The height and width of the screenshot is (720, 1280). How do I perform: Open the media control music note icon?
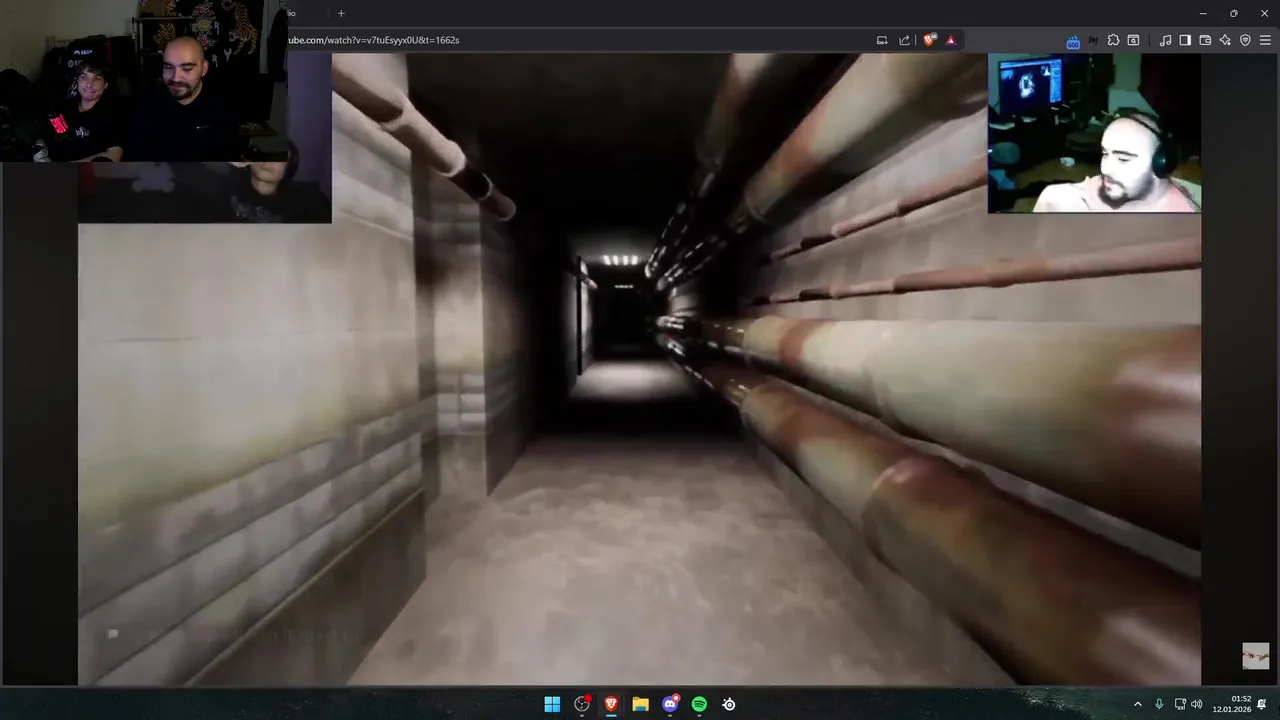[1165, 40]
